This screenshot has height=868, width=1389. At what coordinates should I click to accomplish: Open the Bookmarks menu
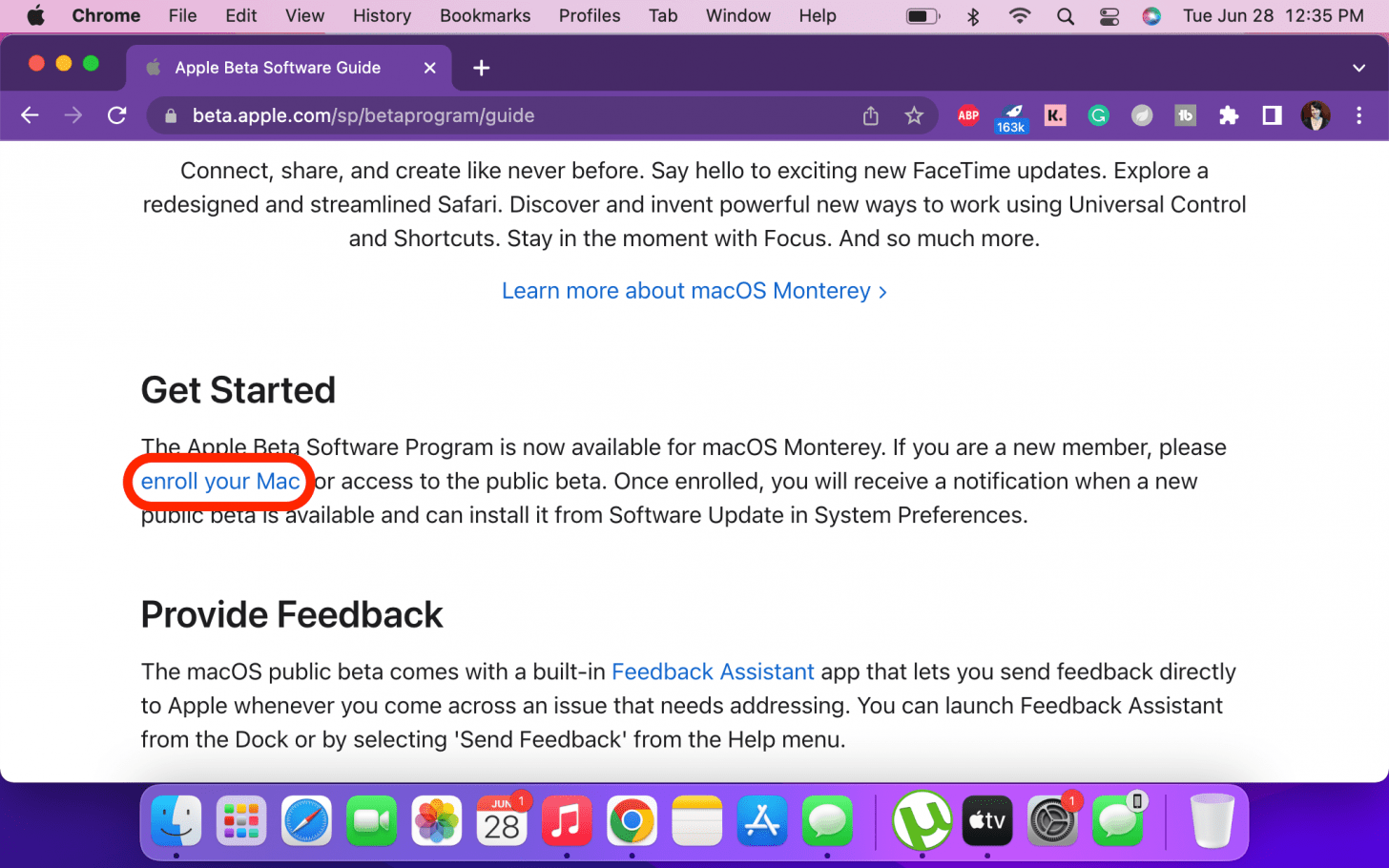tap(485, 15)
